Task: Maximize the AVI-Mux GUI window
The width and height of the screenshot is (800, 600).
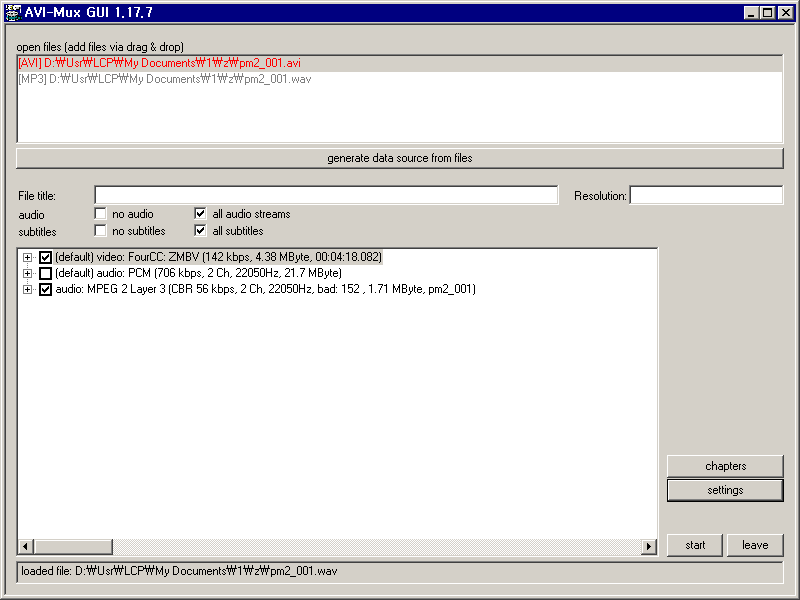Action: tap(767, 13)
